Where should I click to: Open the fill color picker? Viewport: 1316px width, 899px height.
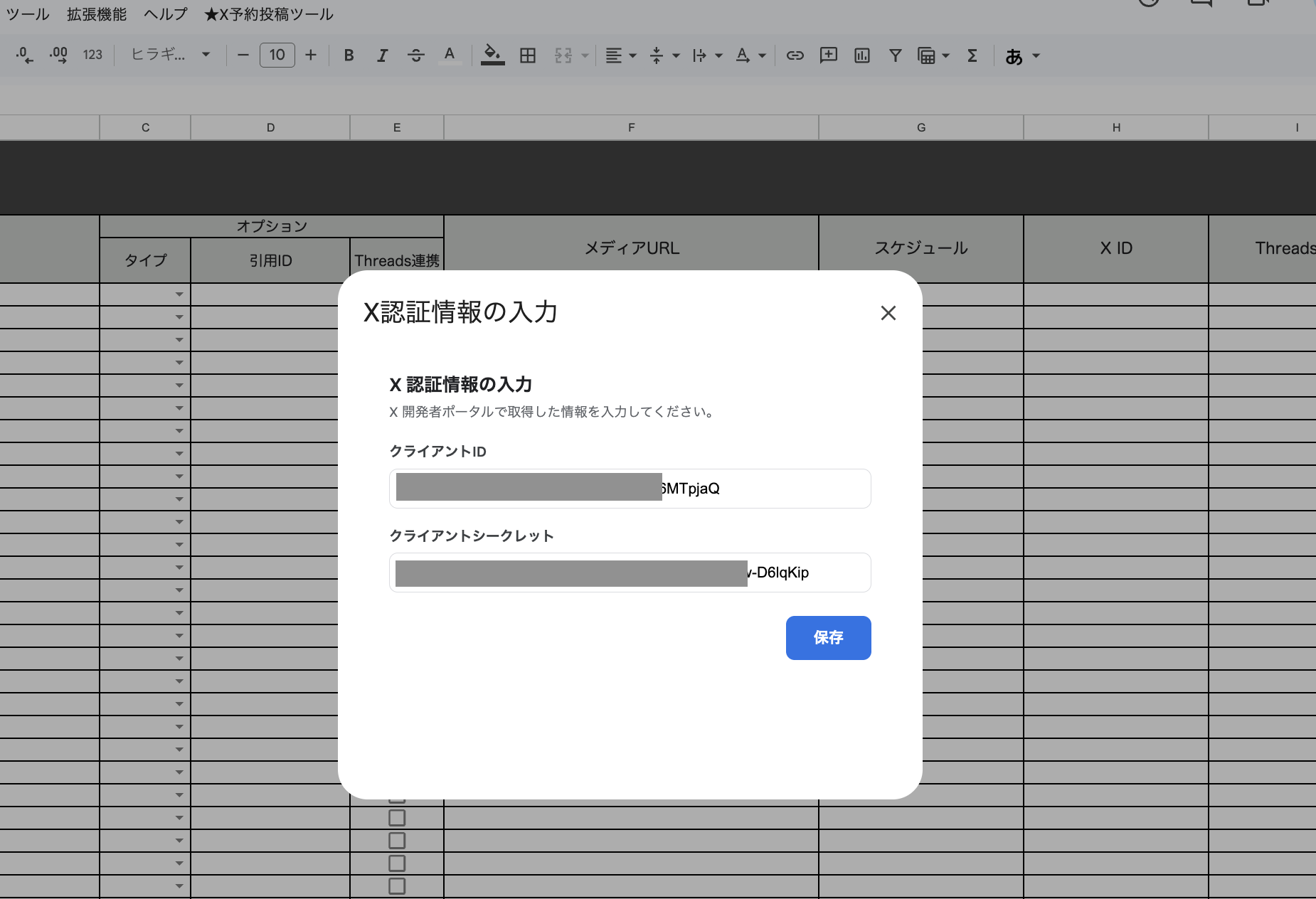(492, 55)
